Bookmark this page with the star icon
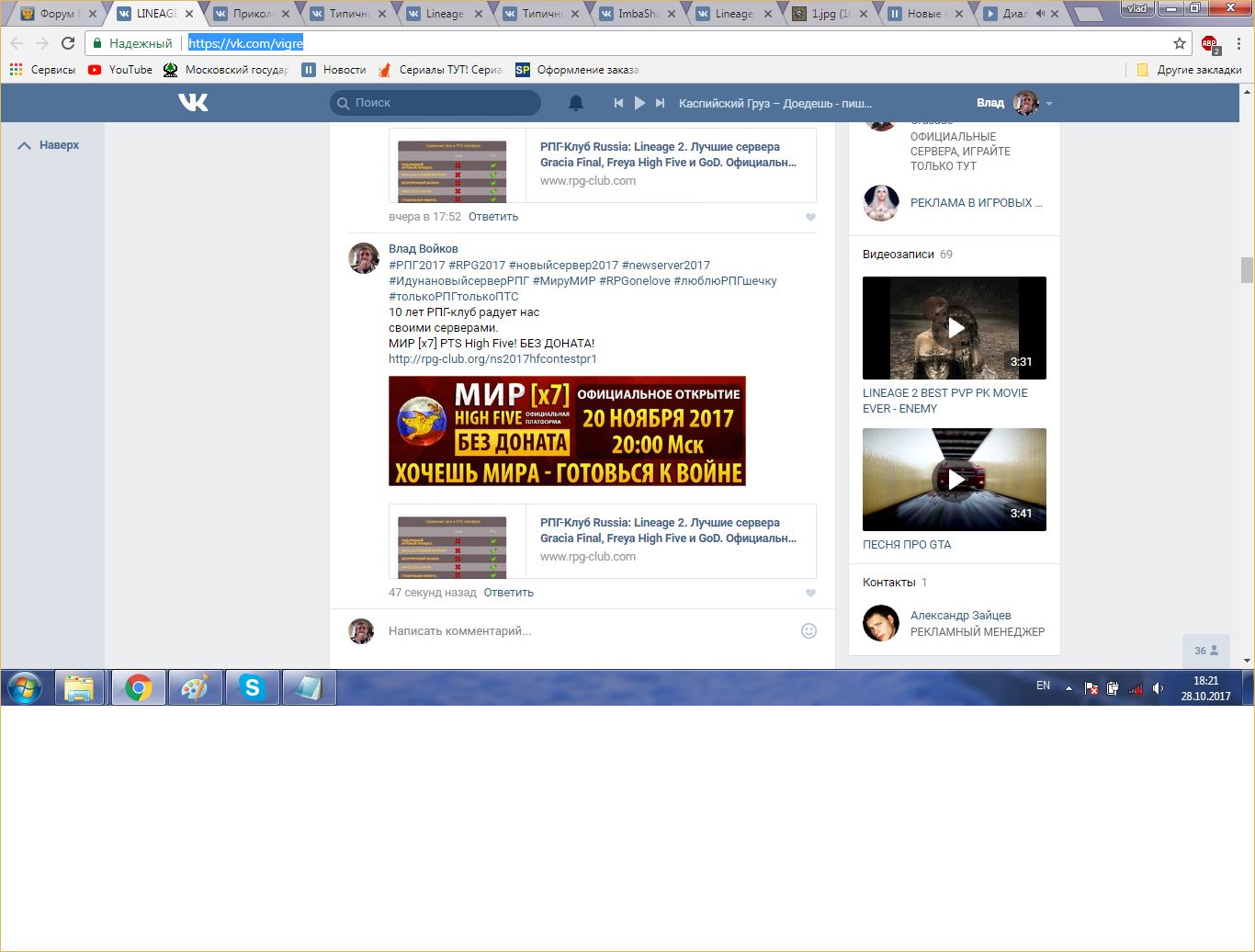 tap(1180, 43)
